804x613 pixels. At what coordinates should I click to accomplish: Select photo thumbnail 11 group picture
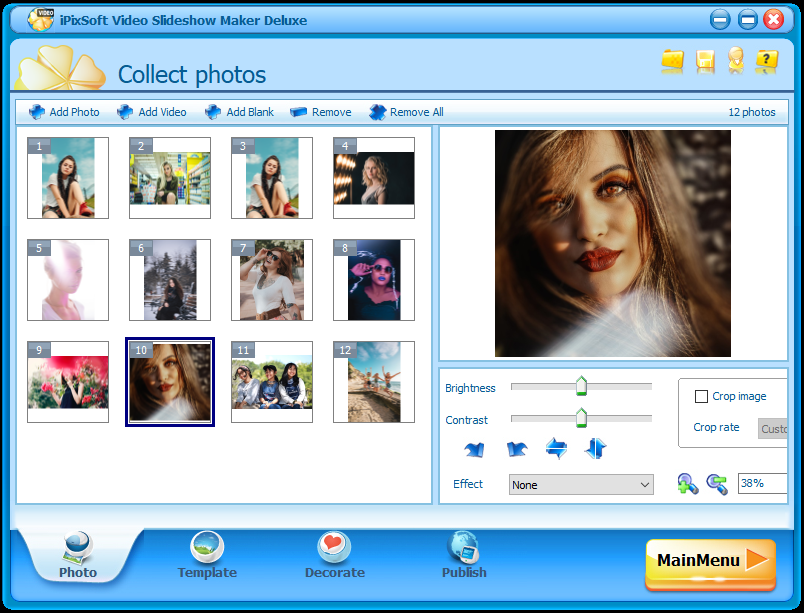(x=272, y=382)
